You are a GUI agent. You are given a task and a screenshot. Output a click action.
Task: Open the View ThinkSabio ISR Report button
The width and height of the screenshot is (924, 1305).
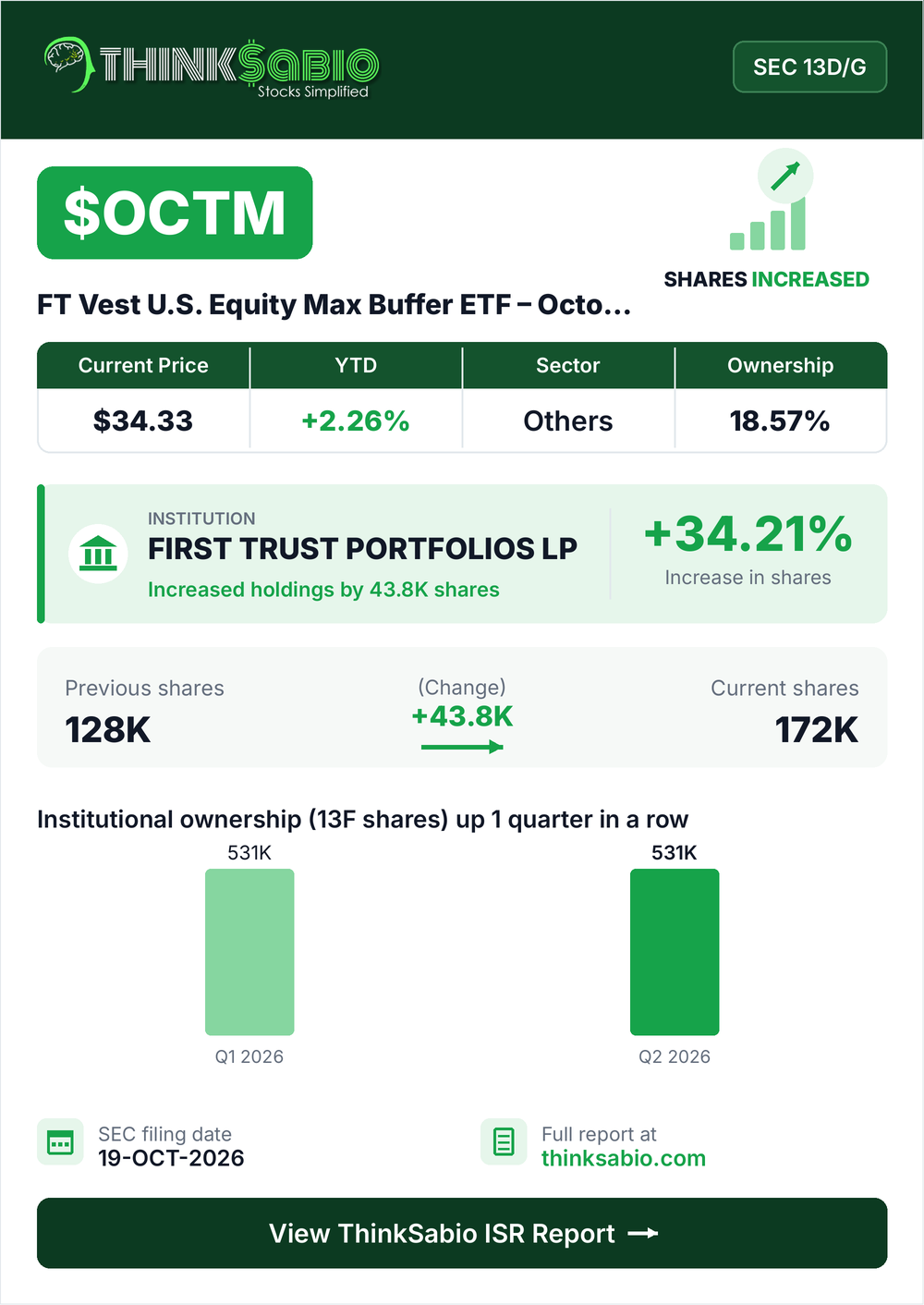tap(462, 1233)
